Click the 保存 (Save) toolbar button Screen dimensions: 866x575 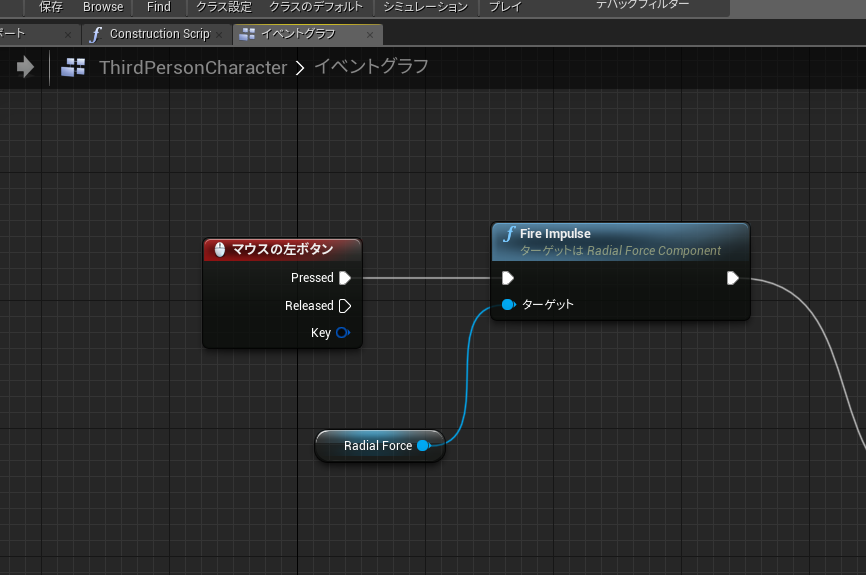[x=51, y=7]
